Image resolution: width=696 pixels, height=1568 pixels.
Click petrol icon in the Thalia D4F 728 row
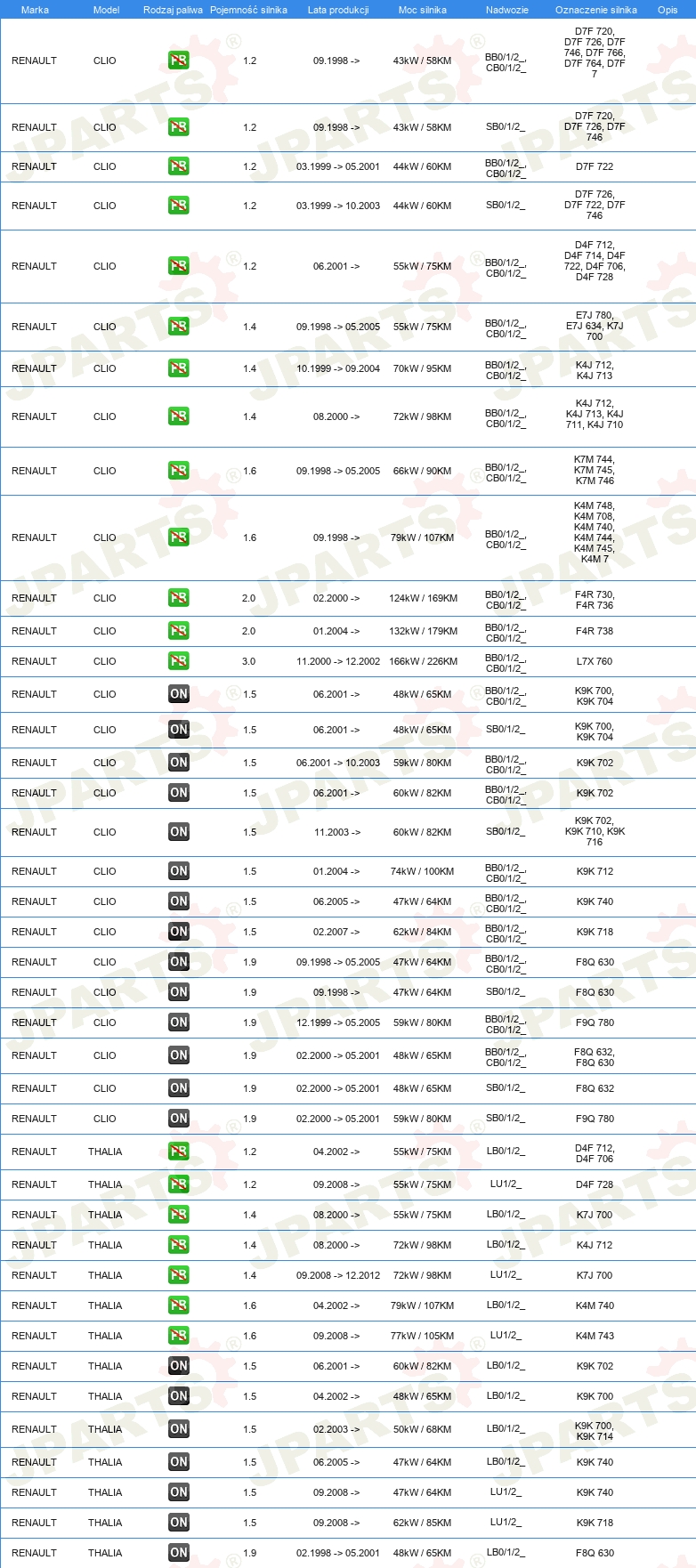tap(179, 1184)
